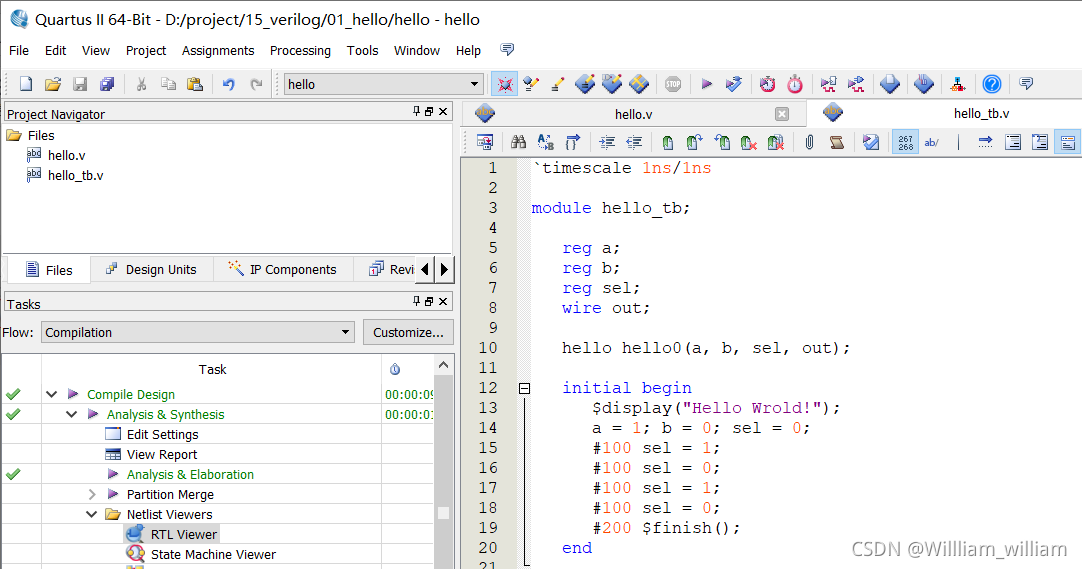Toggle whitespace display ab/ button
The height and width of the screenshot is (569, 1082).
[932, 142]
